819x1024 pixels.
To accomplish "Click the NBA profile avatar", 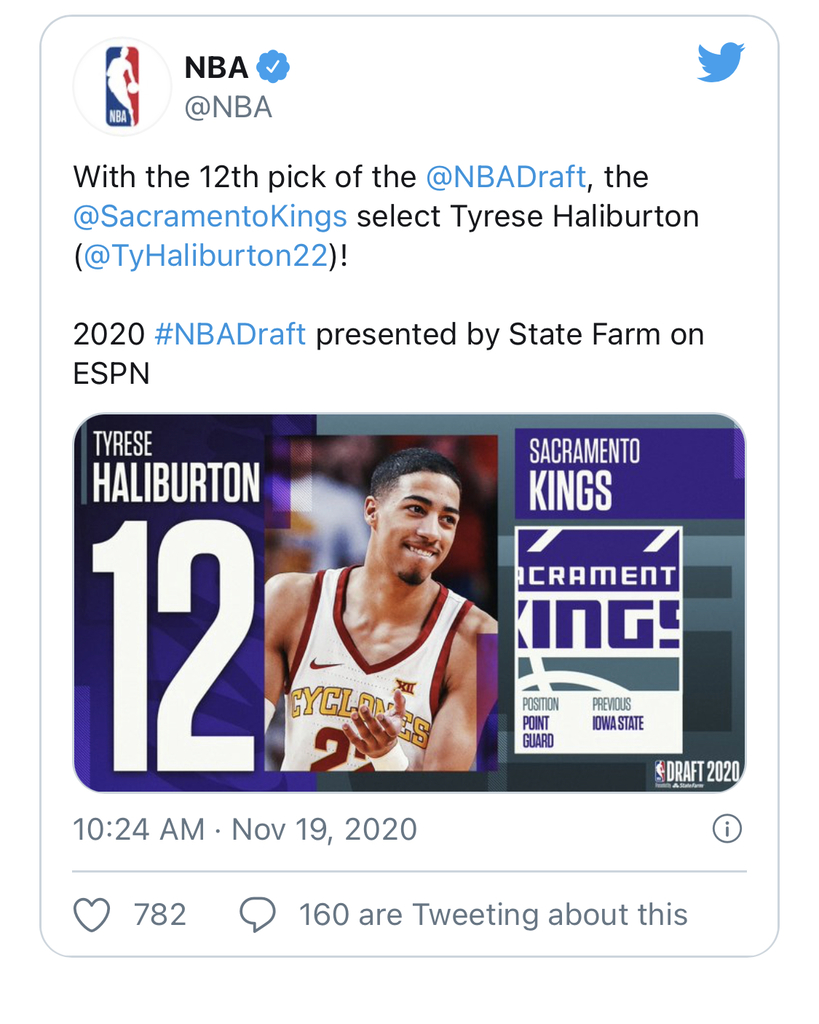I will 122,86.
